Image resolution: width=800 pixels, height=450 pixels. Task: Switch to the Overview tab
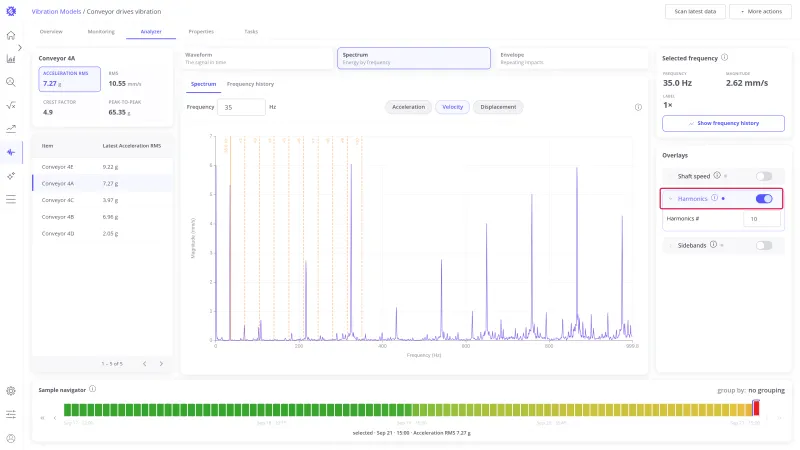coord(51,32)
